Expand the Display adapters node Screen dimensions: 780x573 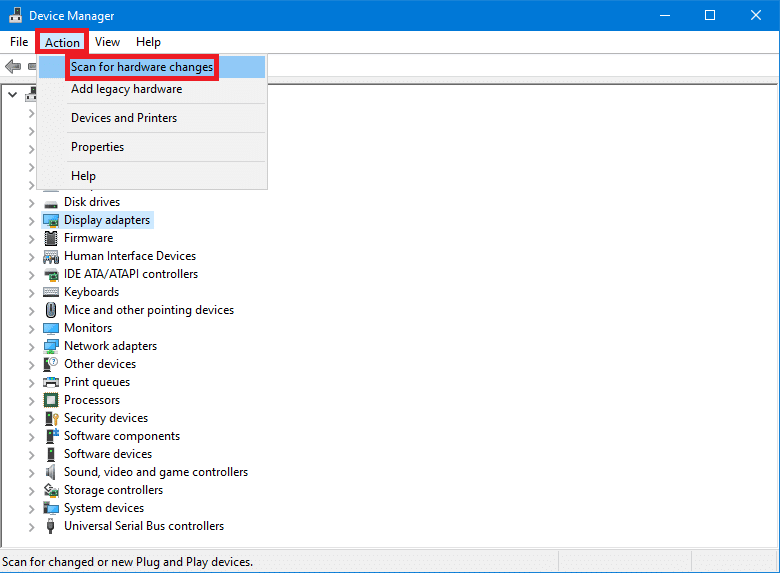coord(31,221)
